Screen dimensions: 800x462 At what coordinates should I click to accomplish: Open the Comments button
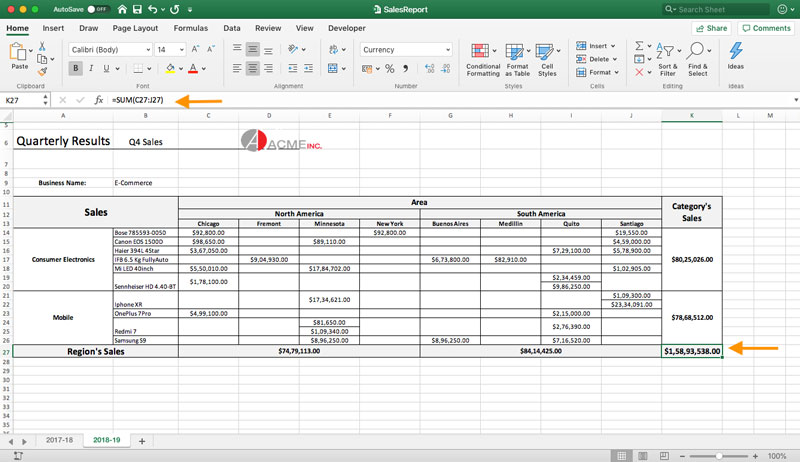click(766, 28)
